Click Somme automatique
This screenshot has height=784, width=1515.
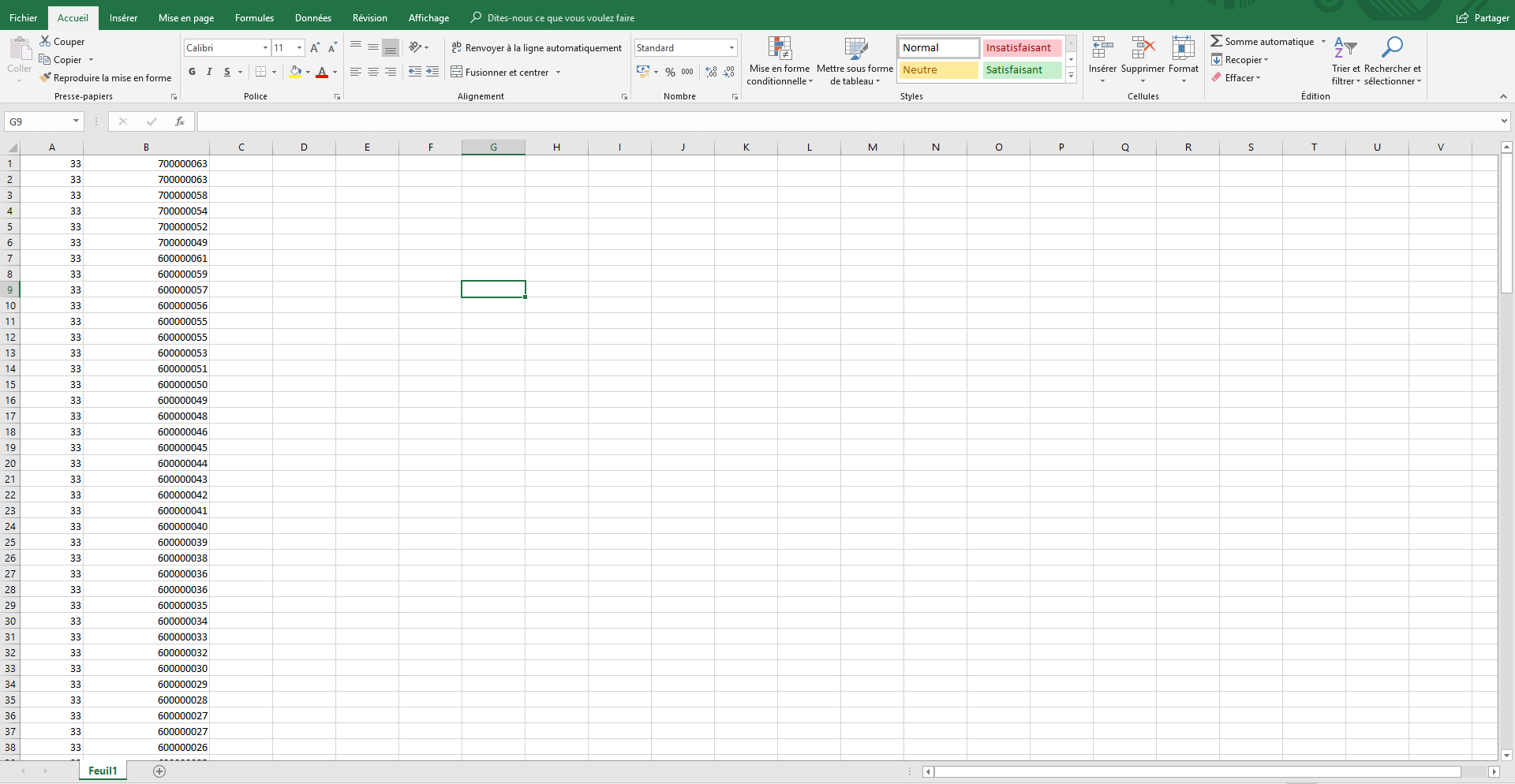pos(1262,41)
